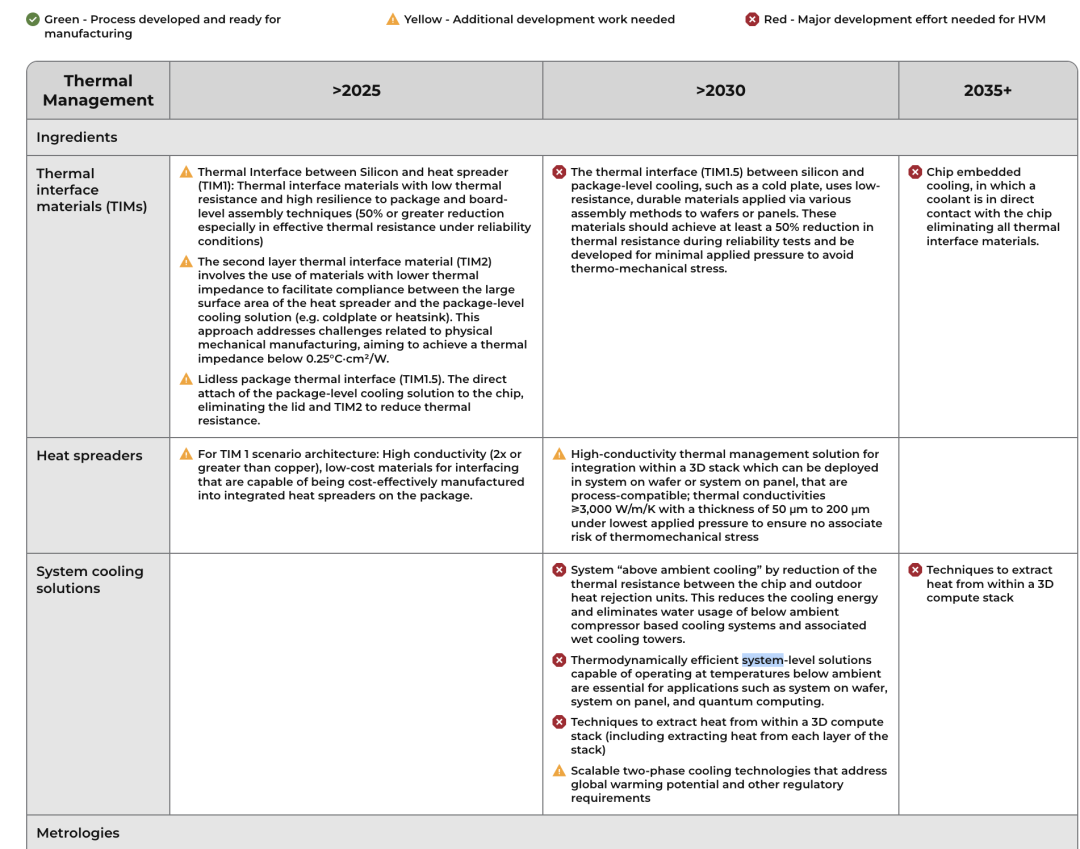This screenshot has height=849, width=1080.
Task: Select the >2030 column header
Action: [720, 90]
